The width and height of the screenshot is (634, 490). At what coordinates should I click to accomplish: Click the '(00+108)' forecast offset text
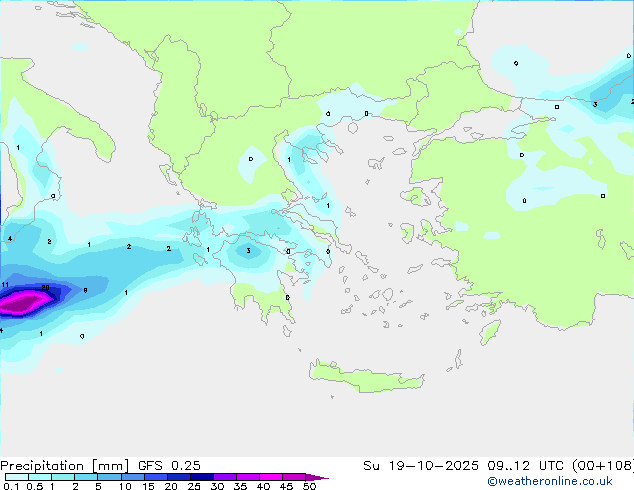(x=603, y=465)
